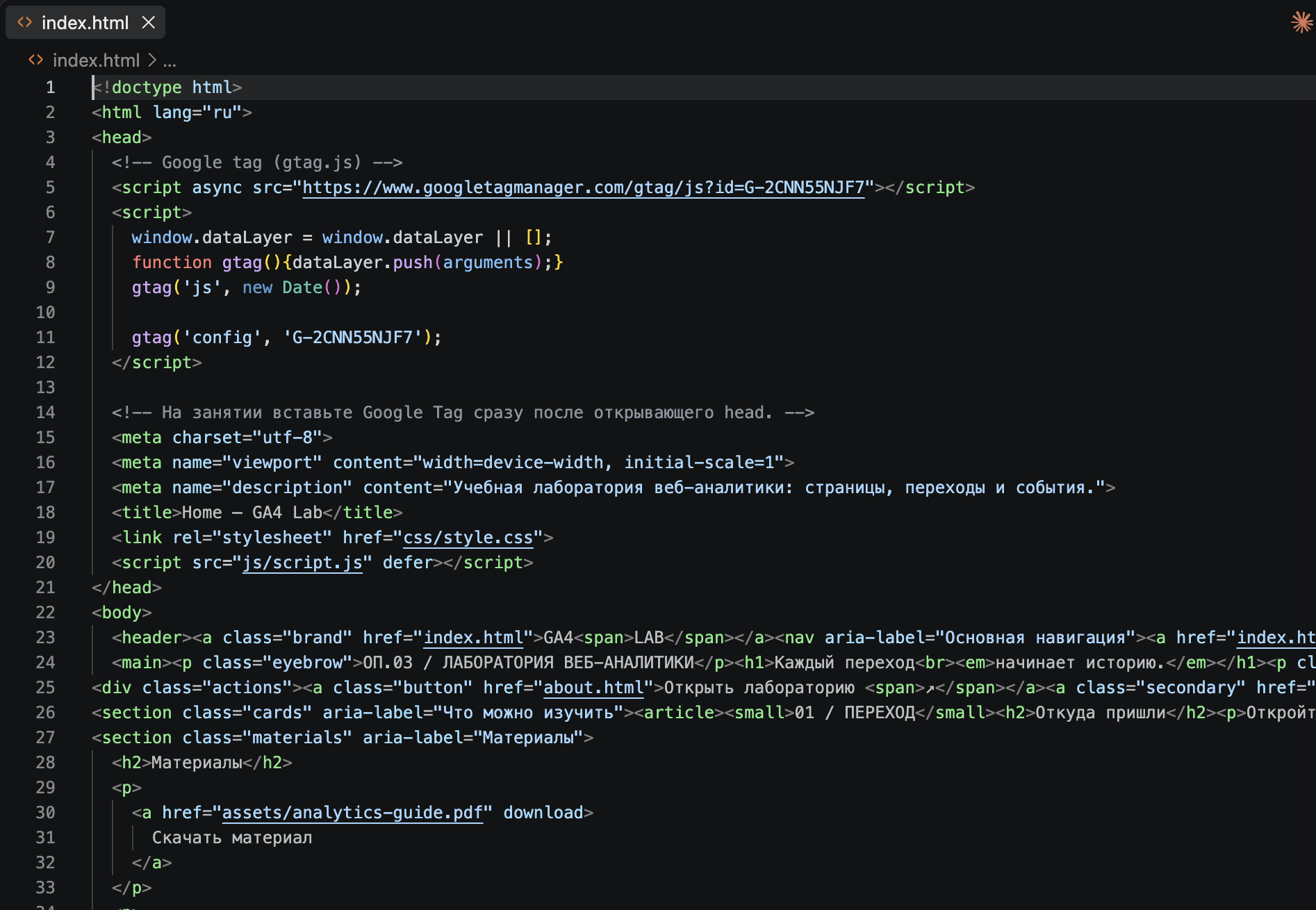Click the 'meta charset="utf-8"' line
This screenshot has height=910, width=1316.
[x=222, y=438]
